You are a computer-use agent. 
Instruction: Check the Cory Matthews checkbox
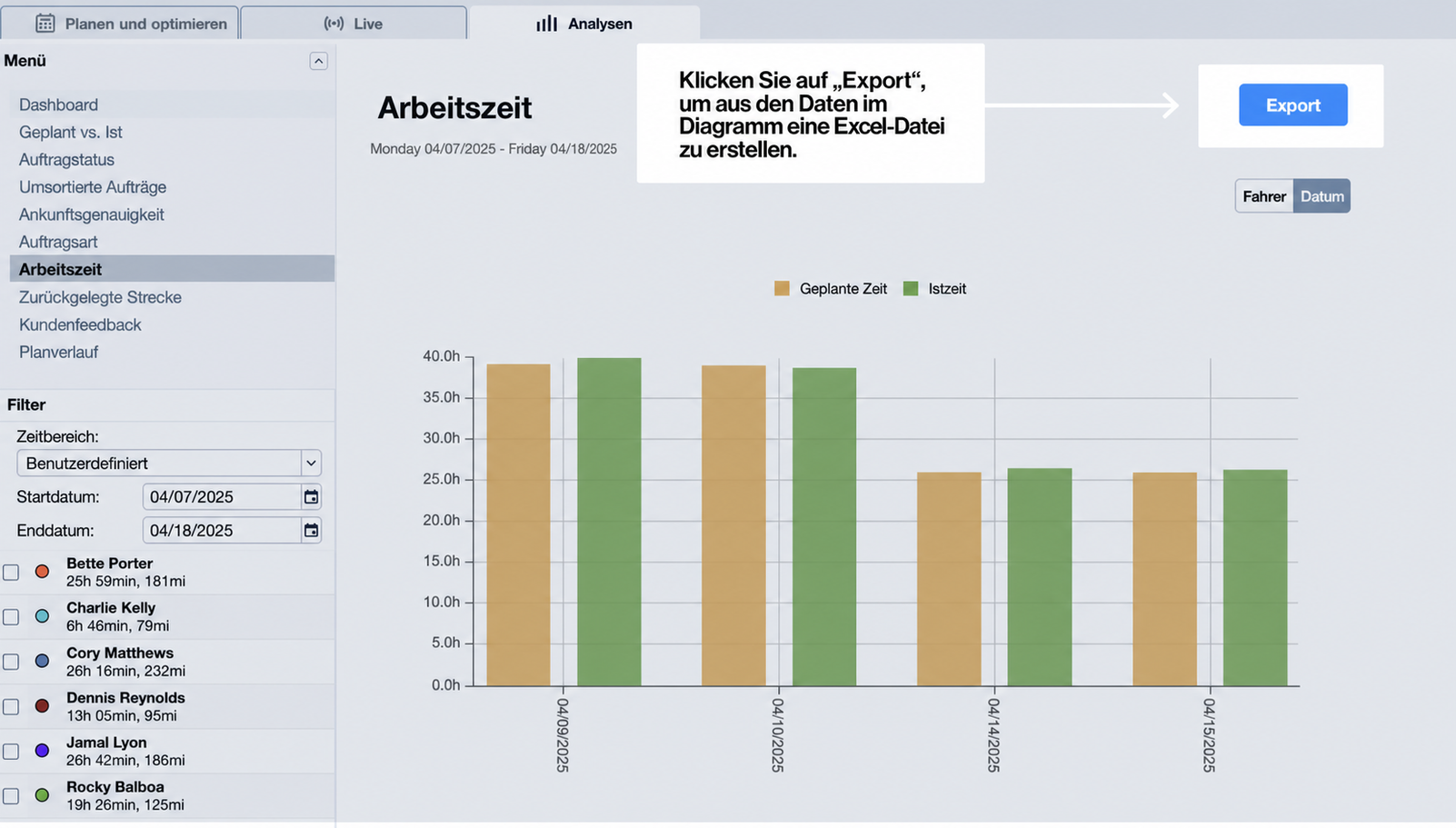[11, 662]
